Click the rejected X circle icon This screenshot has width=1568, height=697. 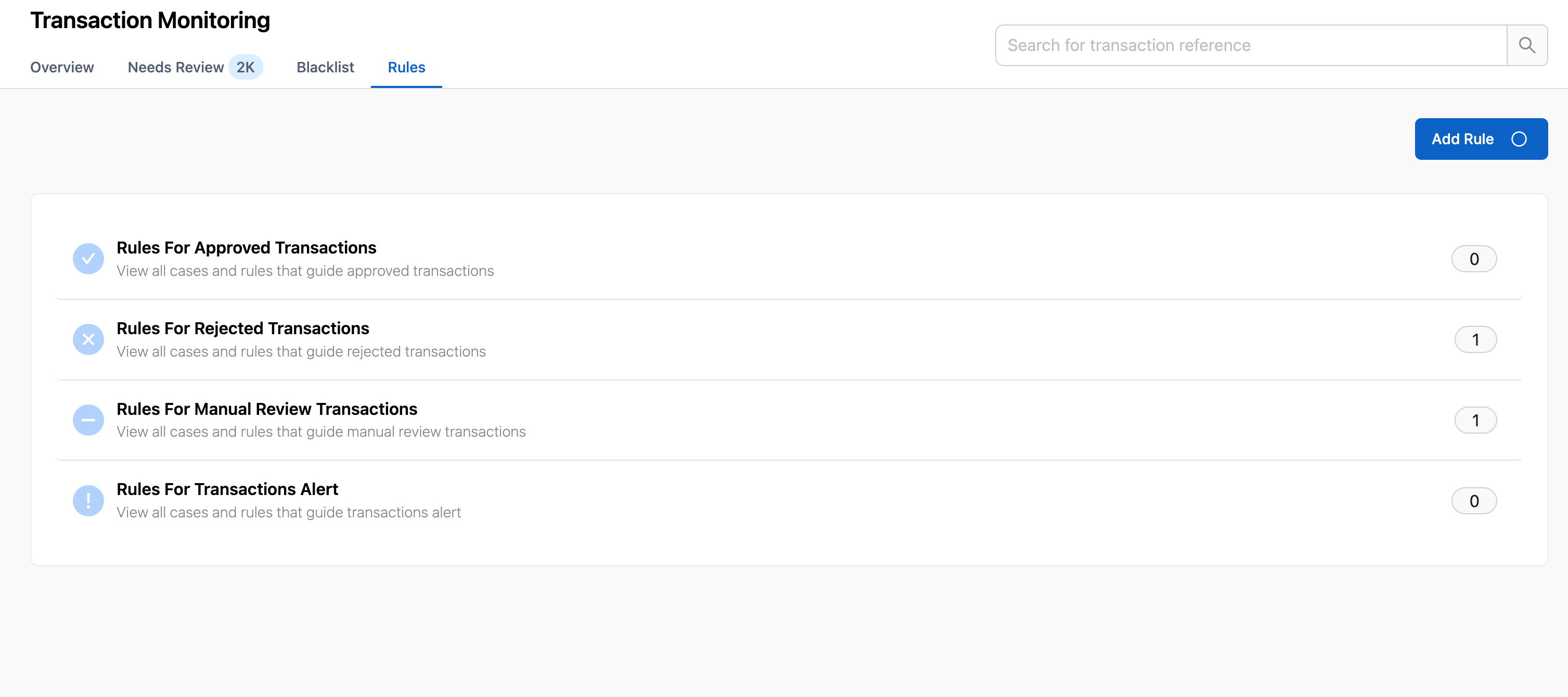[88, 339]
